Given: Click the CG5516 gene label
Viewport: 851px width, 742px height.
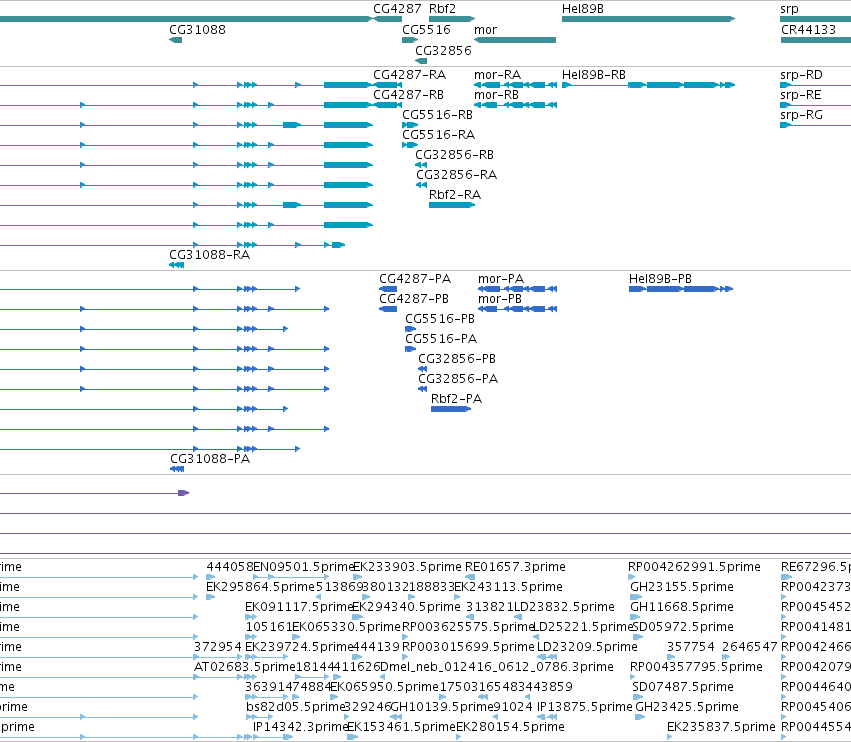Looking at the screenshot, I should tap(426, 29).
